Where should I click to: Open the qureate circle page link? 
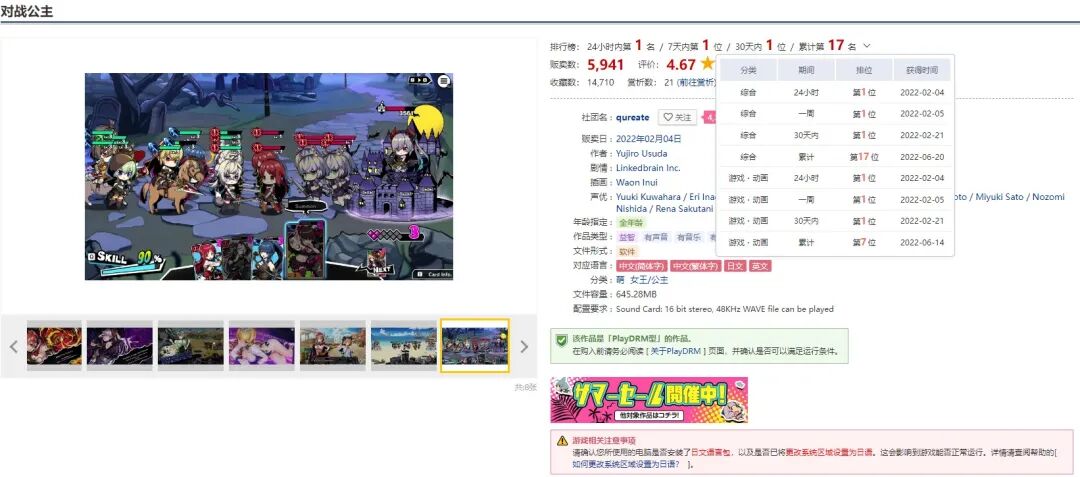pyautogui.click(x=632, y=118)
